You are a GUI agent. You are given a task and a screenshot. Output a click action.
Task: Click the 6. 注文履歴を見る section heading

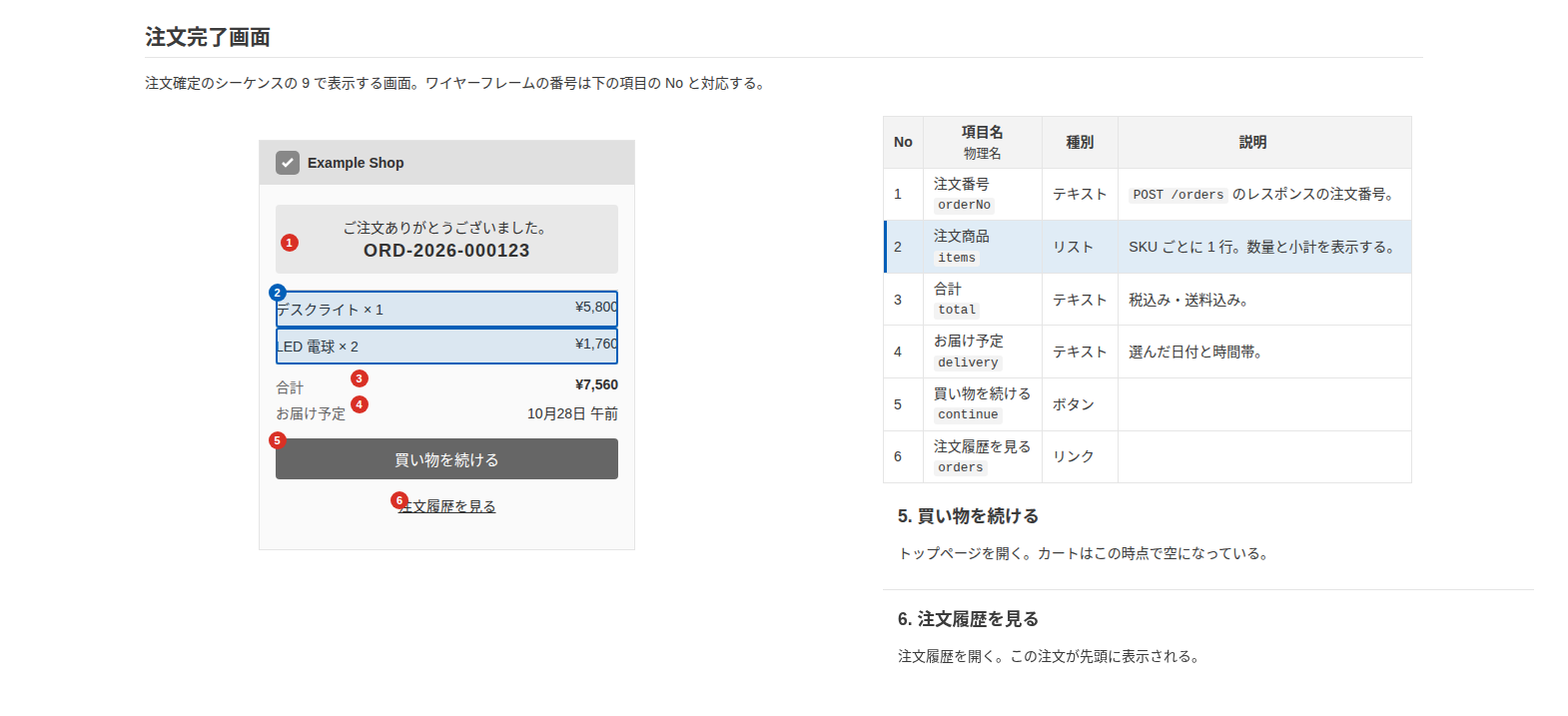[x=968, y=619]
